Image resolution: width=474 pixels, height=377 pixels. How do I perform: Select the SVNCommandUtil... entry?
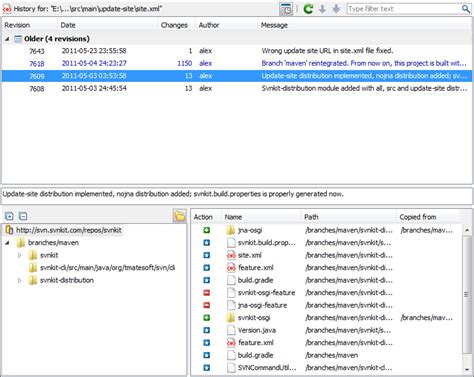[267, 368]
